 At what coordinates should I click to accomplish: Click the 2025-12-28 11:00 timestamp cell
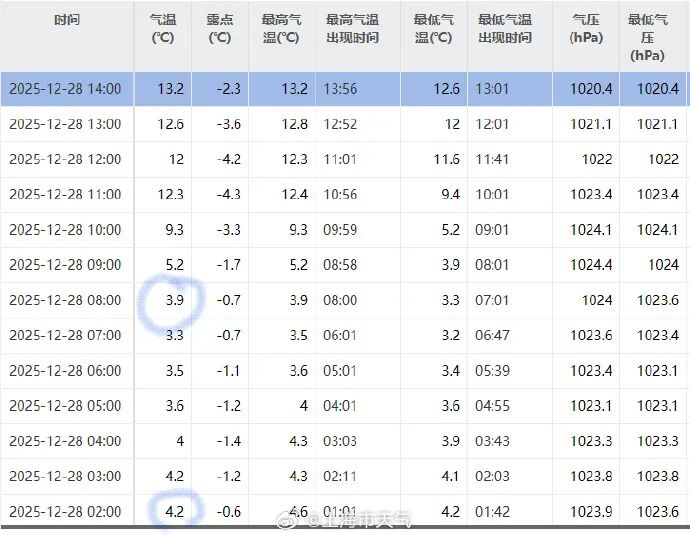click(65, 194)
